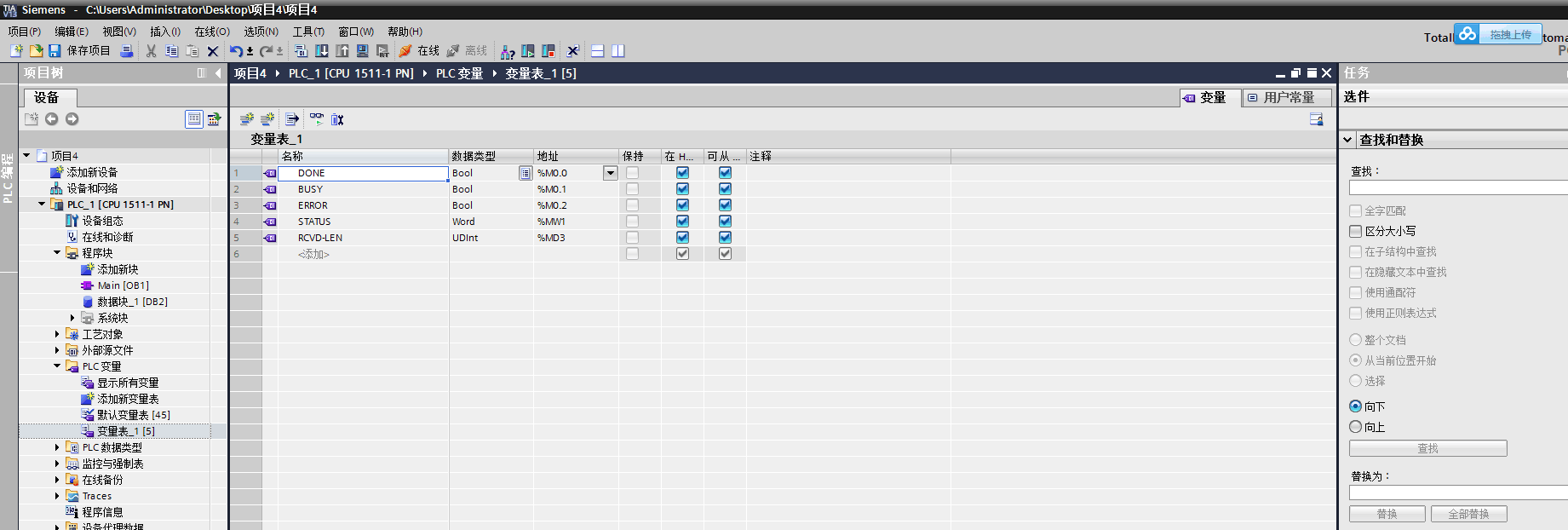Open the 工具(T) menu
This screenshot has width=1568, height=530.
[x=308, y=32]
